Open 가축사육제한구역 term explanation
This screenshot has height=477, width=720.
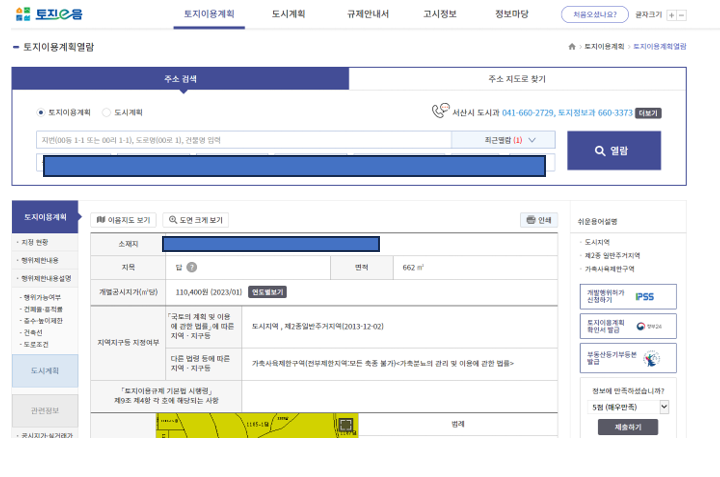point(609,269)
